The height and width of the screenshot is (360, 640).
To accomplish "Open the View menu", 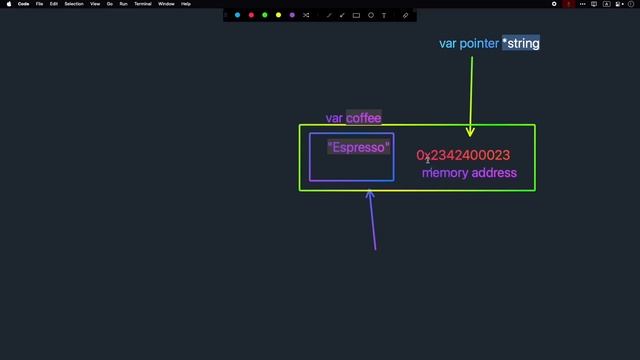I will tap(95, 4).
